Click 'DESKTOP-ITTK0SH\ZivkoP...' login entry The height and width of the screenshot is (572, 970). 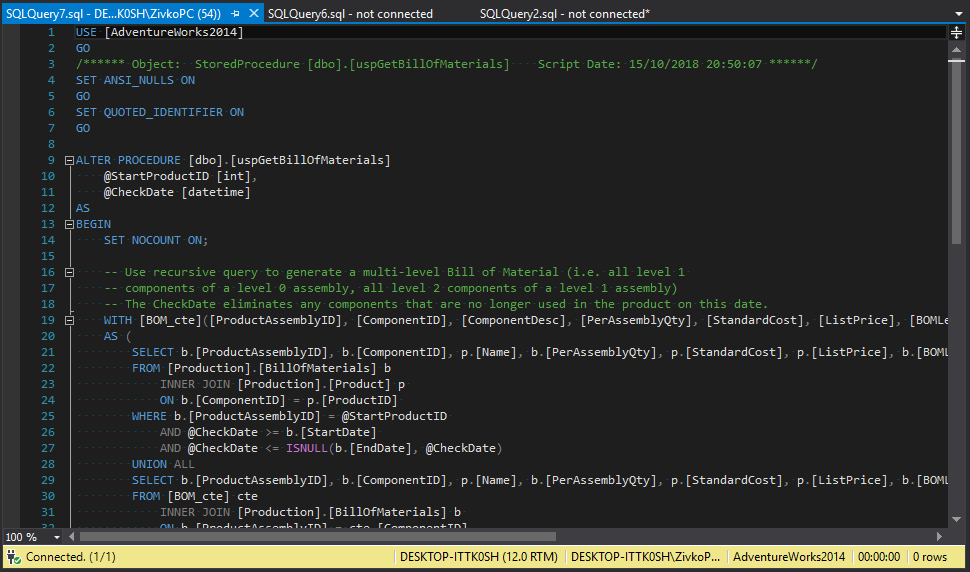(645, 557)
